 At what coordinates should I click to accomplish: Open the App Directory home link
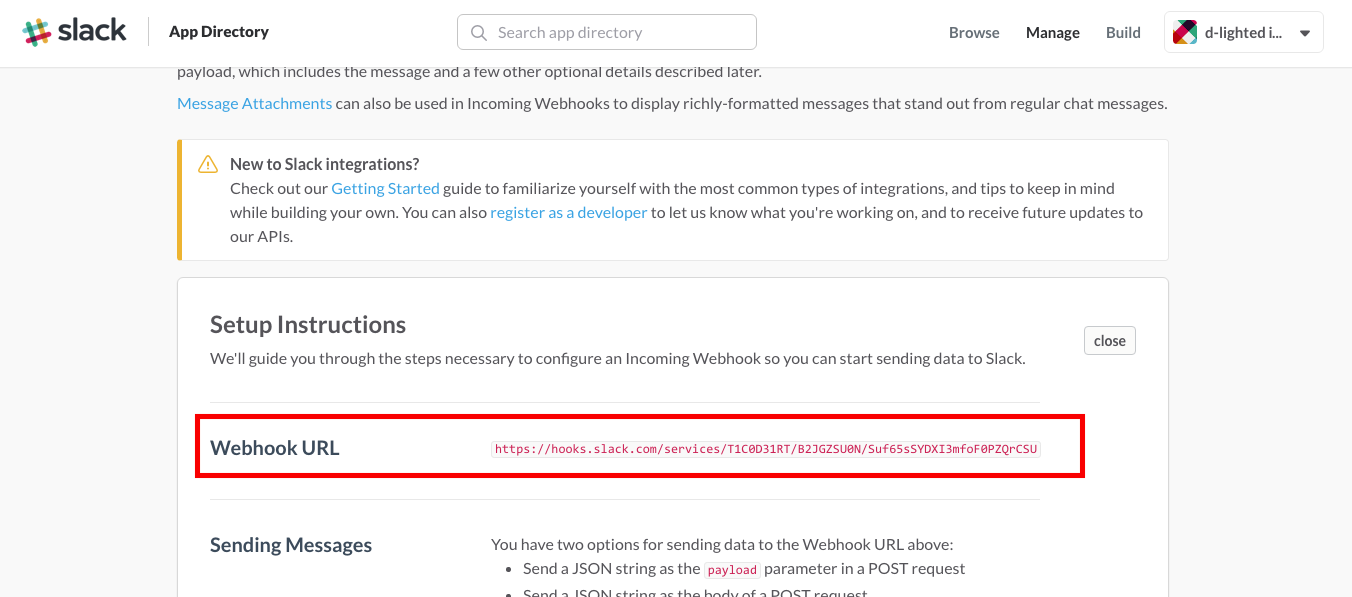[218, 32]
